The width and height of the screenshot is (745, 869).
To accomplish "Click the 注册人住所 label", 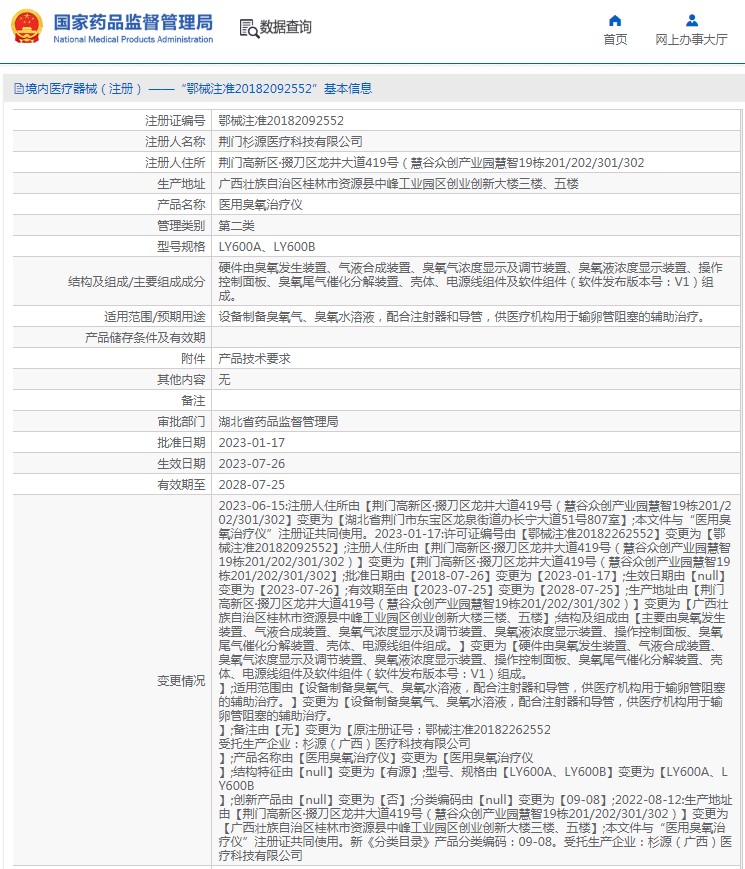I will [175, 163].
